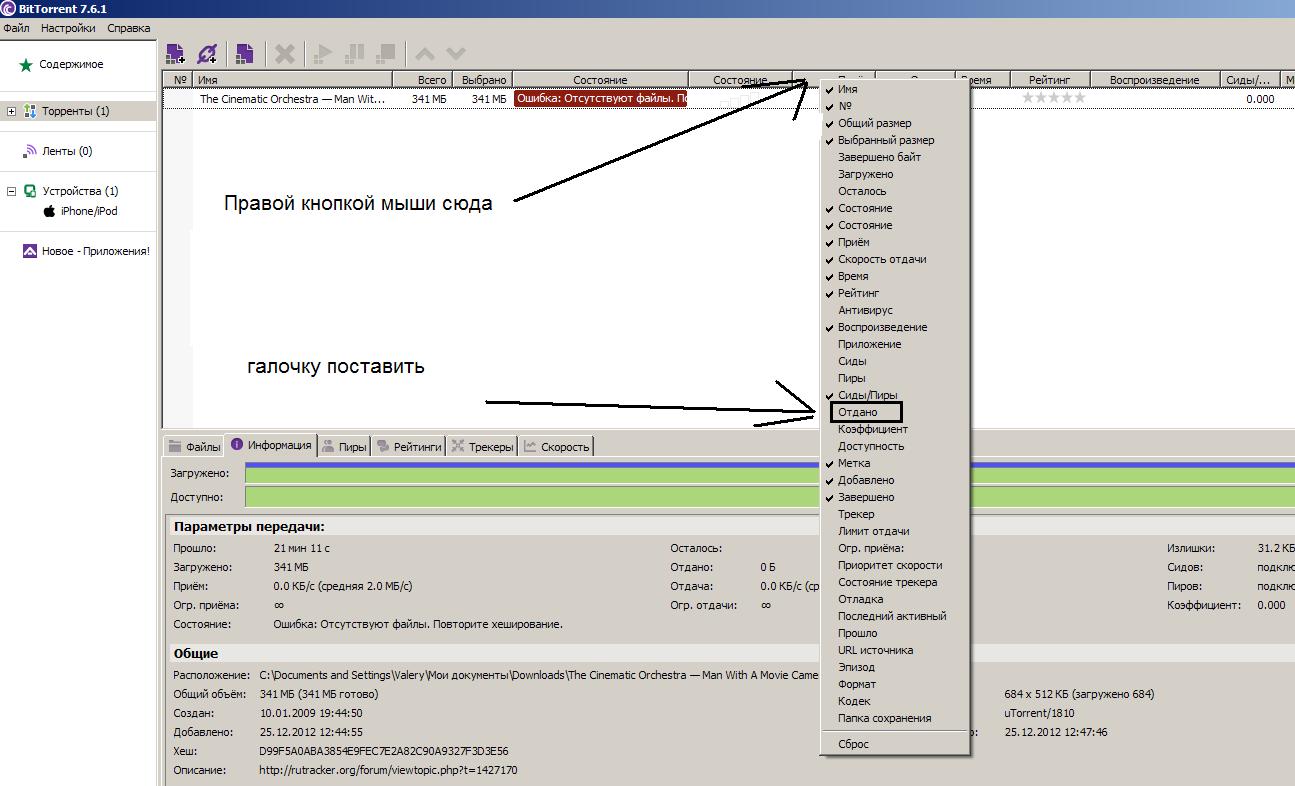The image size is (1295, 786).
Task: Move torrent up the queue arrow
Action: [425, 53]
